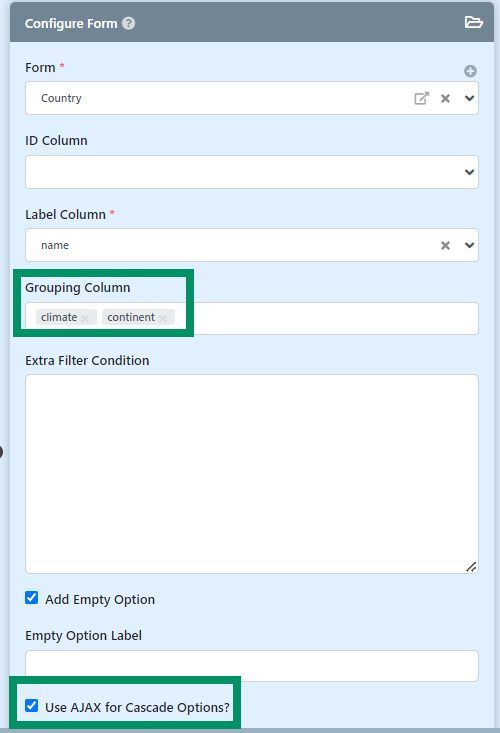Click the Add Empty Option label text
Image resolution: width=500 pixels, height=733 pixels.
(x=100, y=599)
